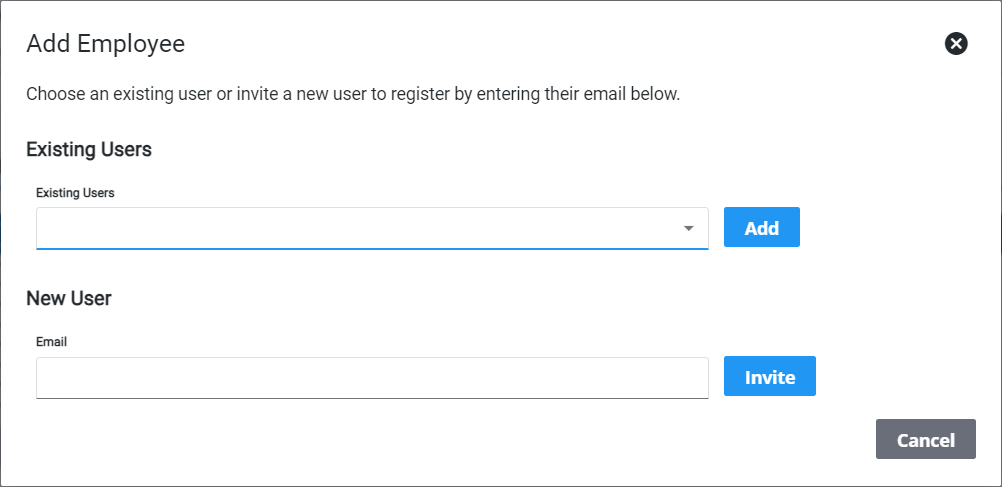
Task: Click inside the new user email textbox
Action: [372, 377]
